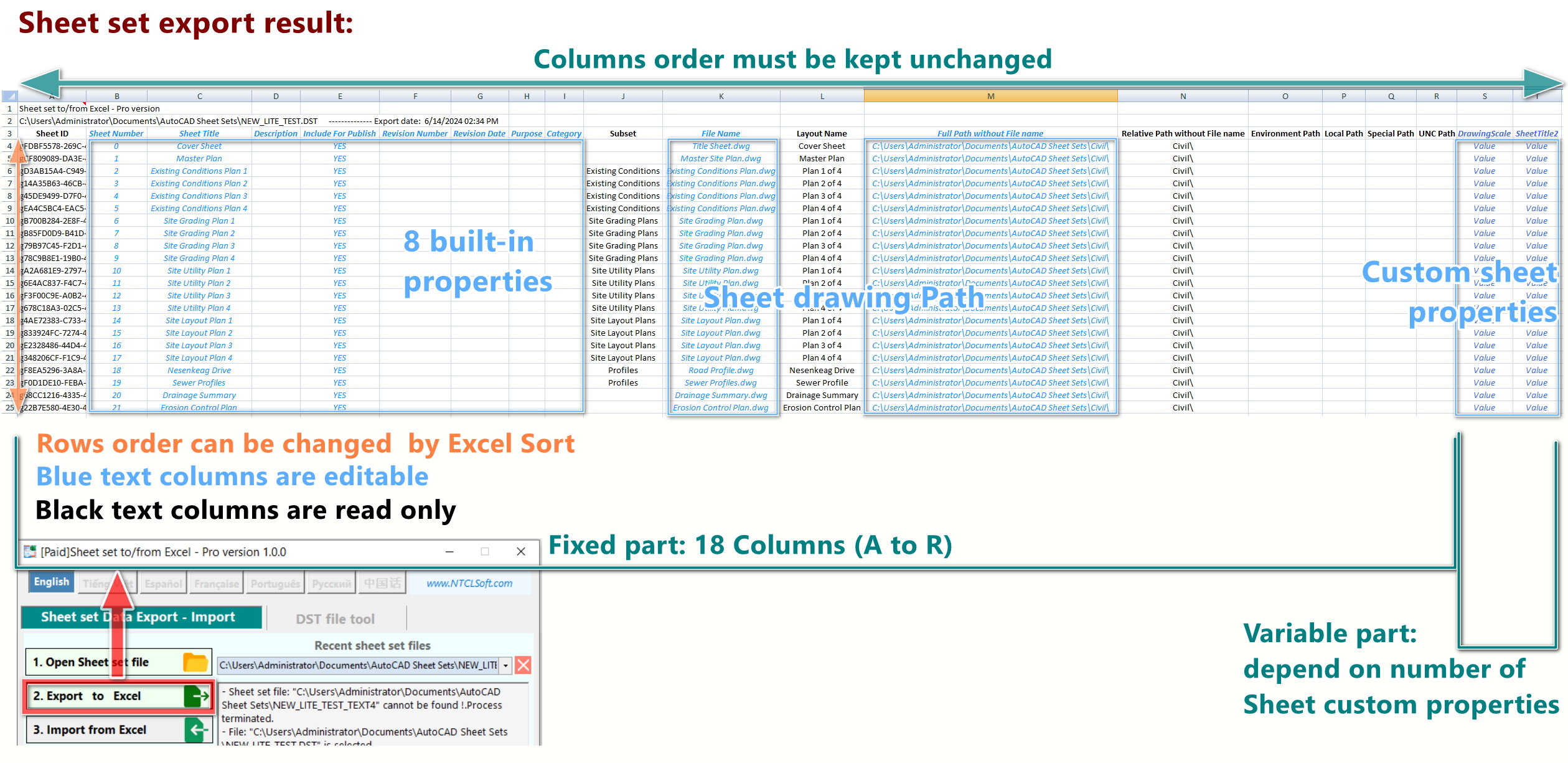Click the yellow folder icon for Open Sheet set
The width and height of the screenshot is (1568, 763).
click(x=195, y=662)
